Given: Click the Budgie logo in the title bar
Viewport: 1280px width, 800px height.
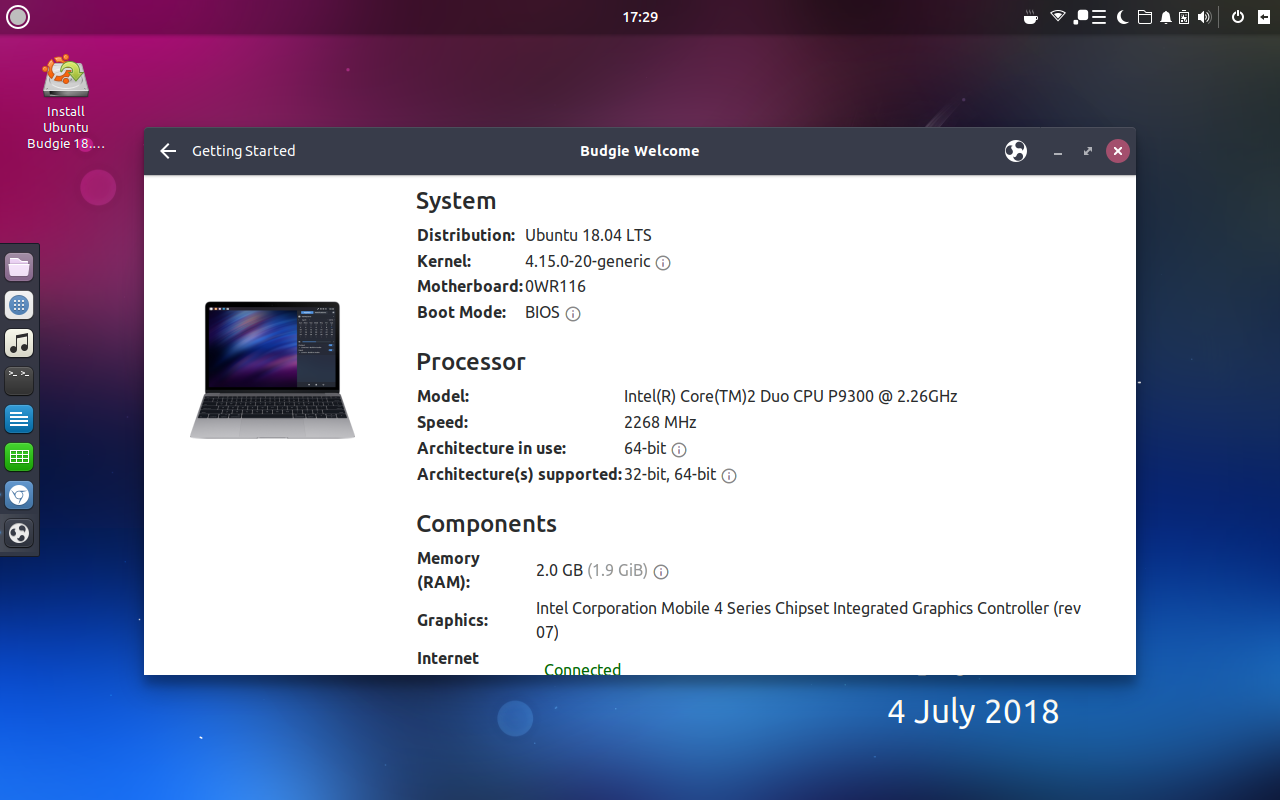Looking at the screenshot, I should (1016, 151).
